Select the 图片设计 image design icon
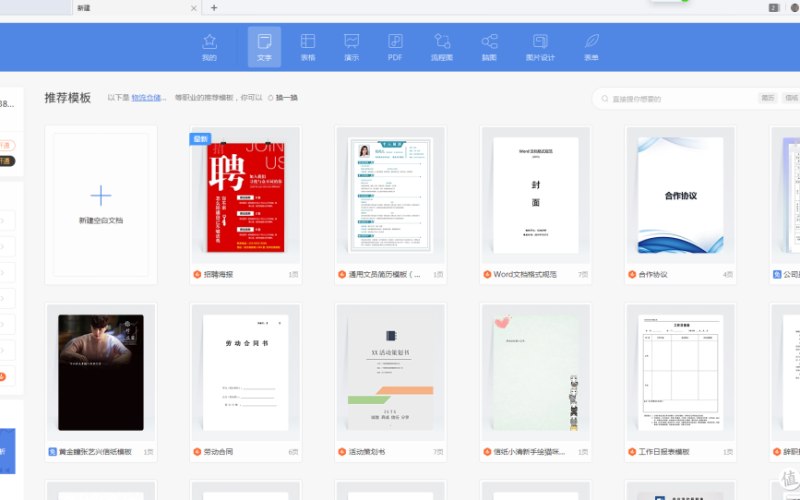 tap(540, 47)
